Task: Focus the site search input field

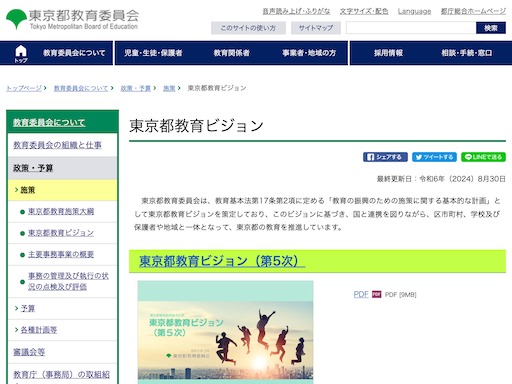Action: click(411, 28)
